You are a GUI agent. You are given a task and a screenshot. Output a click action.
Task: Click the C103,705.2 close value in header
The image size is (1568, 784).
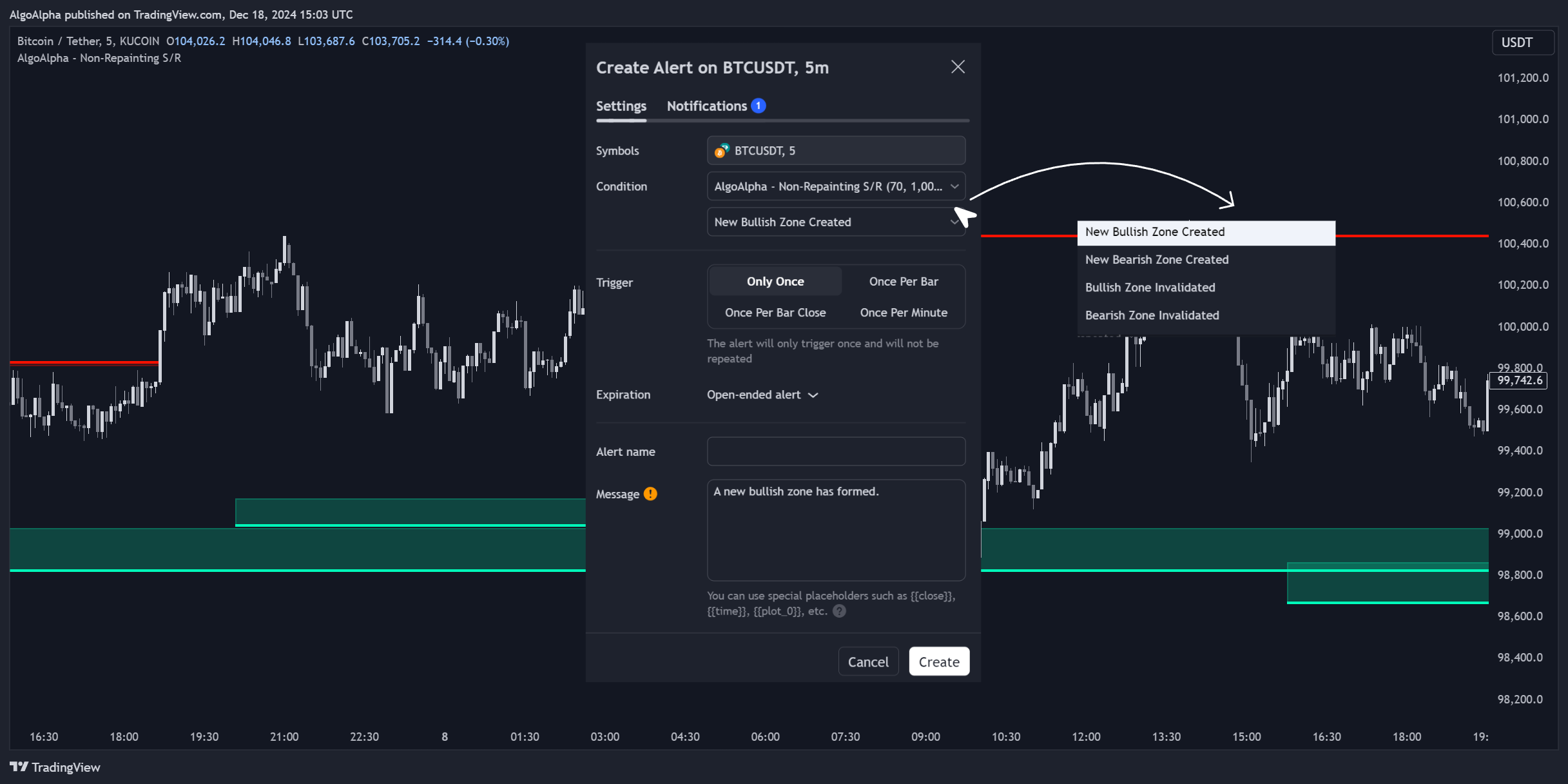click(x=391, y=41)
